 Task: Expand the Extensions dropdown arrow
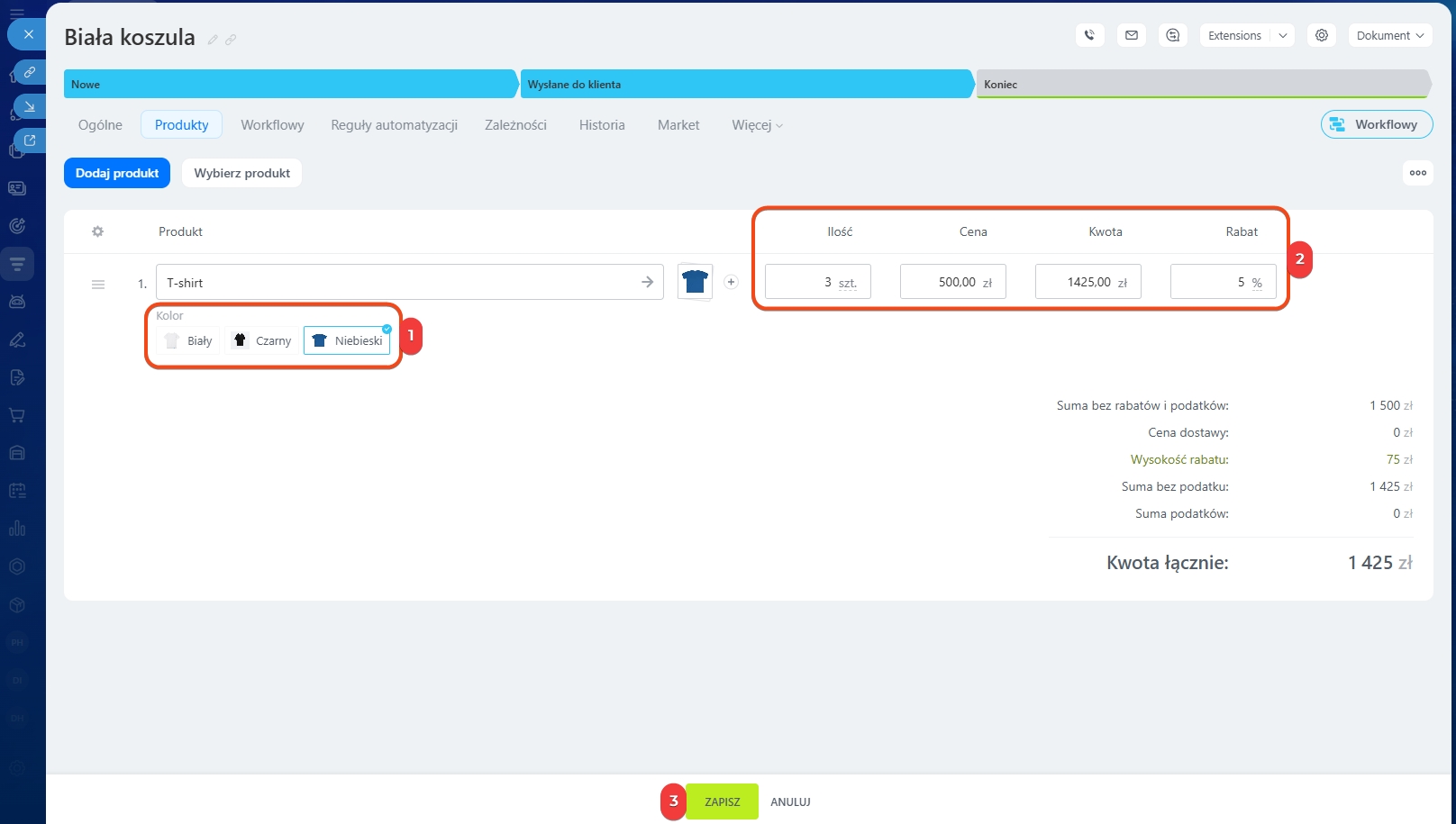1283,35
